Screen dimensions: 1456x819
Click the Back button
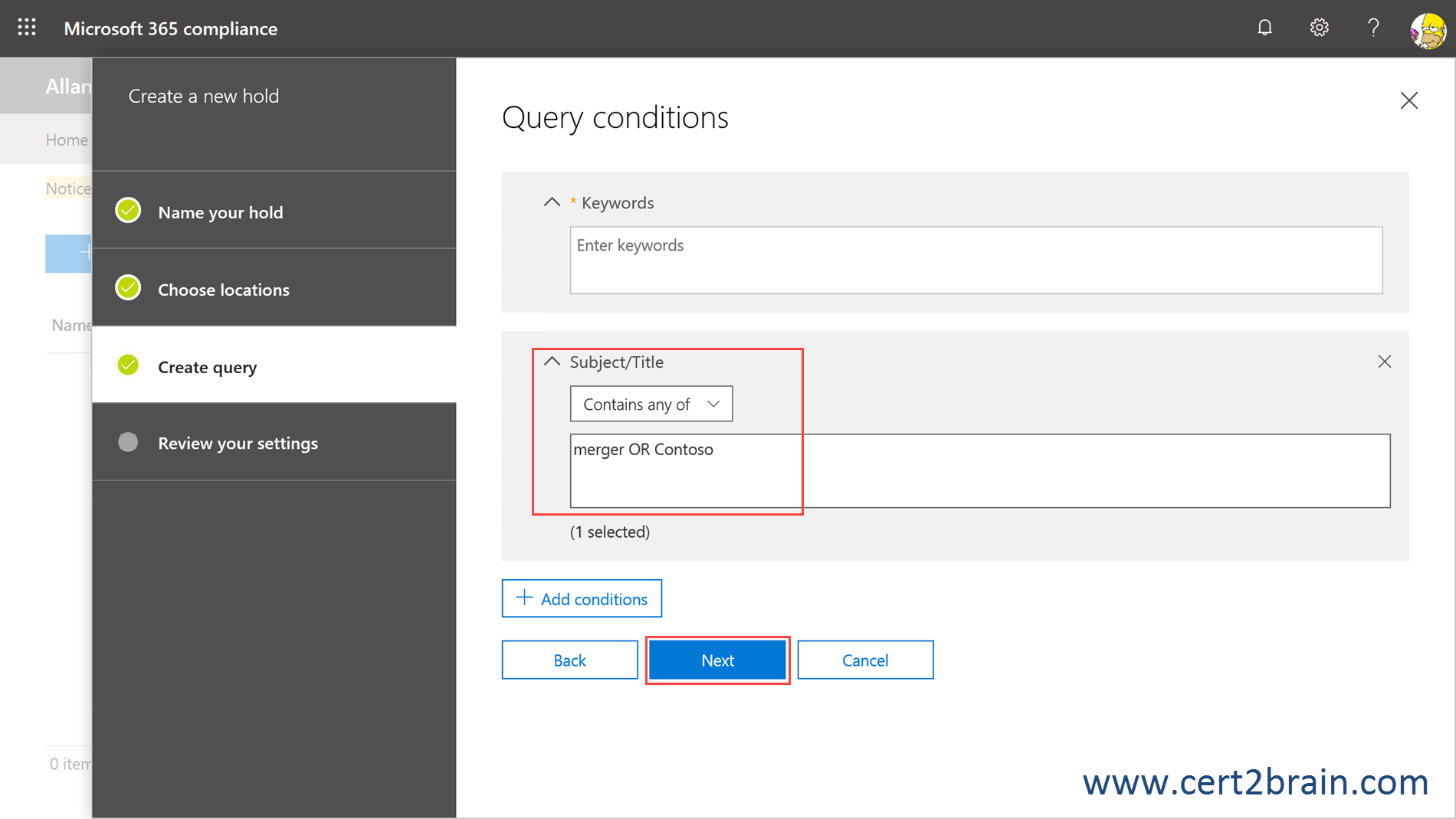click(x=569, y=660)
